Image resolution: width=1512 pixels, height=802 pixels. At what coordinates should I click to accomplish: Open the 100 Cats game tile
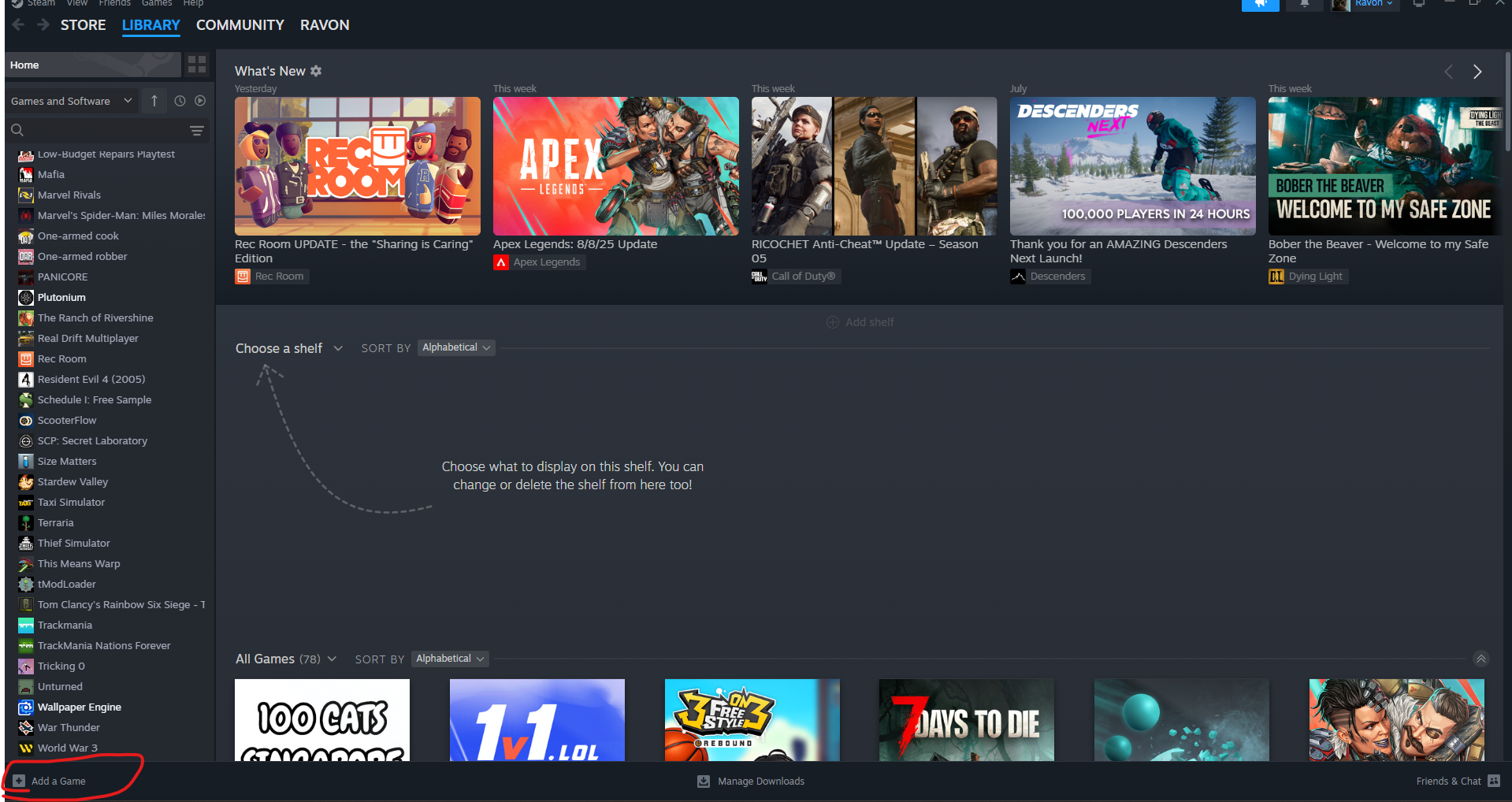pos(322,720)
